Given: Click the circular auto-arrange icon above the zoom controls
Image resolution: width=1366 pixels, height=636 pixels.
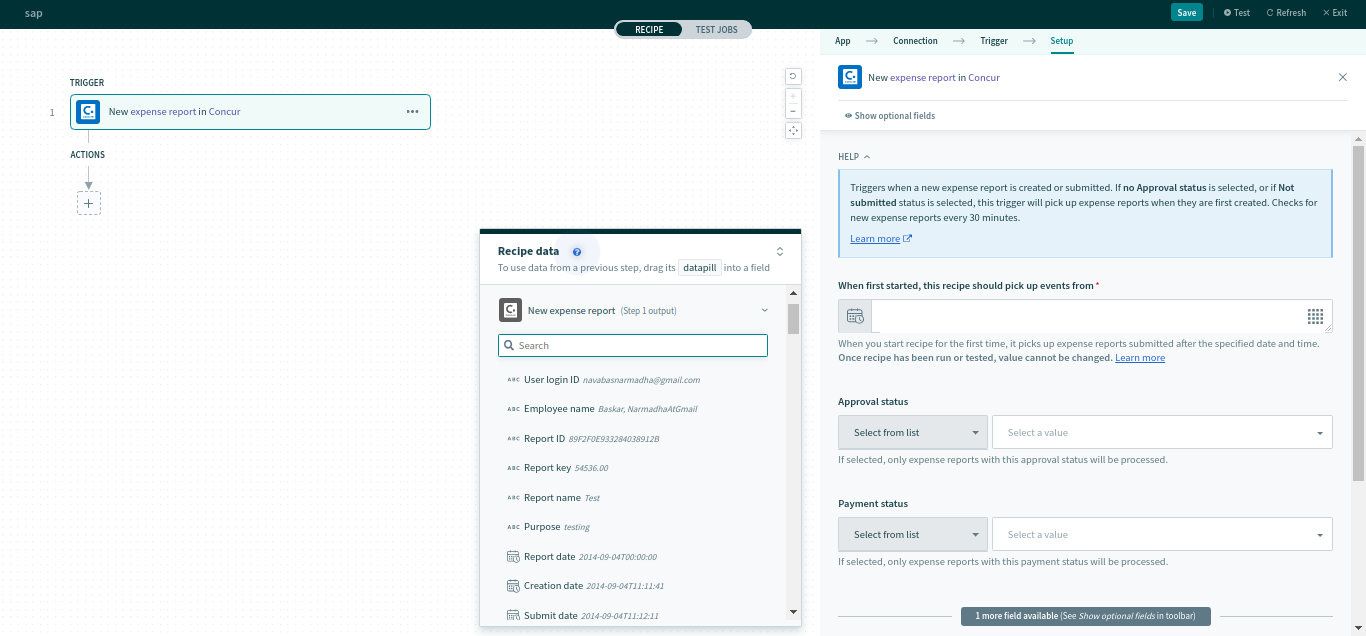Looking at the screenshot, I should pos(793,76).
